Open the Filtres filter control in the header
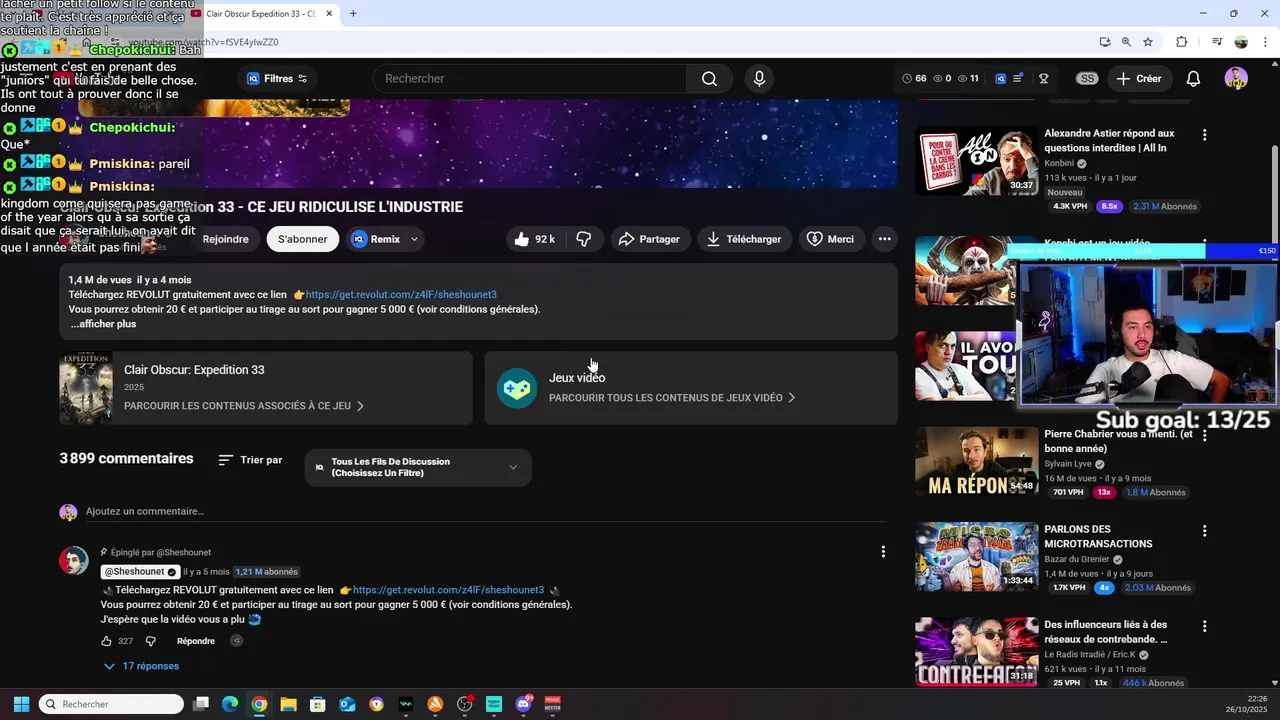The image size is (1280, 720). pyautogui.click(x=277, y=78)
